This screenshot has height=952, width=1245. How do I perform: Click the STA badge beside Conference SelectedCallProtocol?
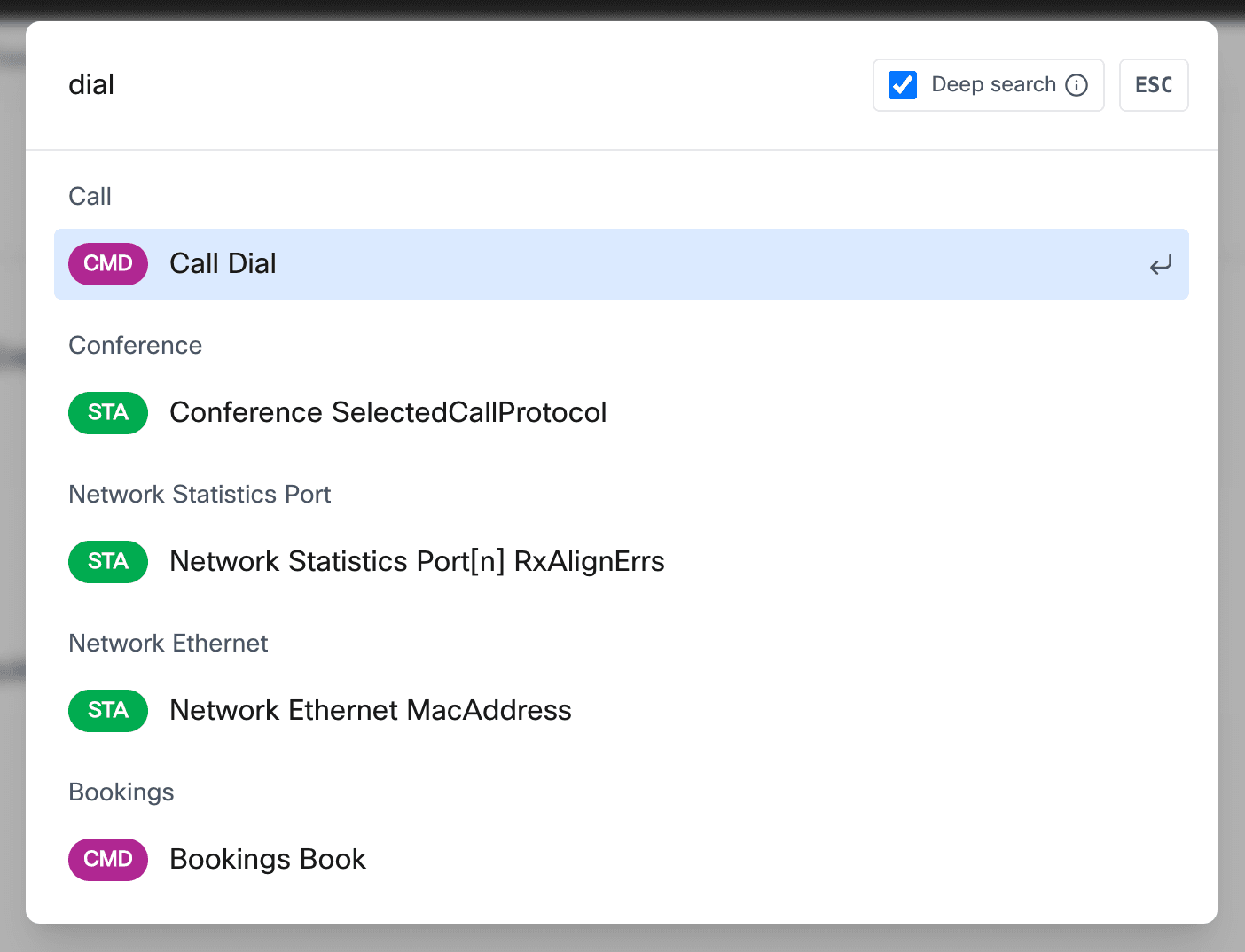coord(107,412)
